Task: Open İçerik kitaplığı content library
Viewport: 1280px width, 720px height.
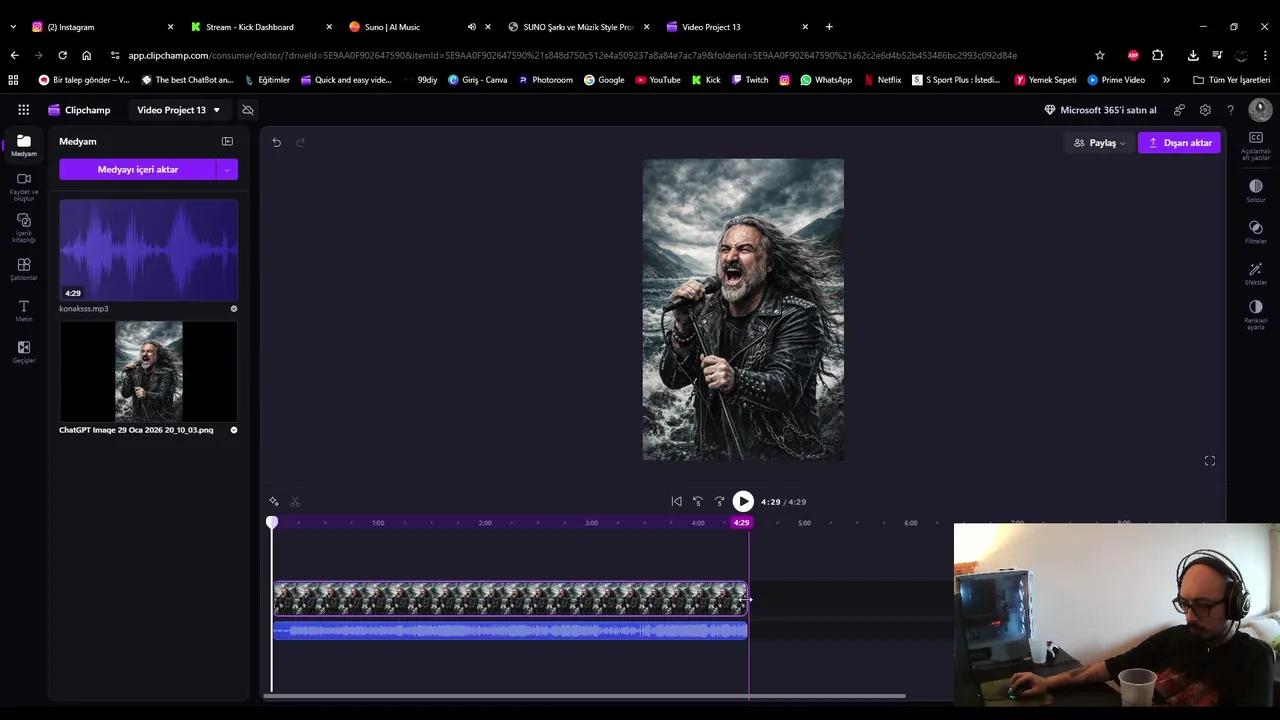Action: click(24, 228)
